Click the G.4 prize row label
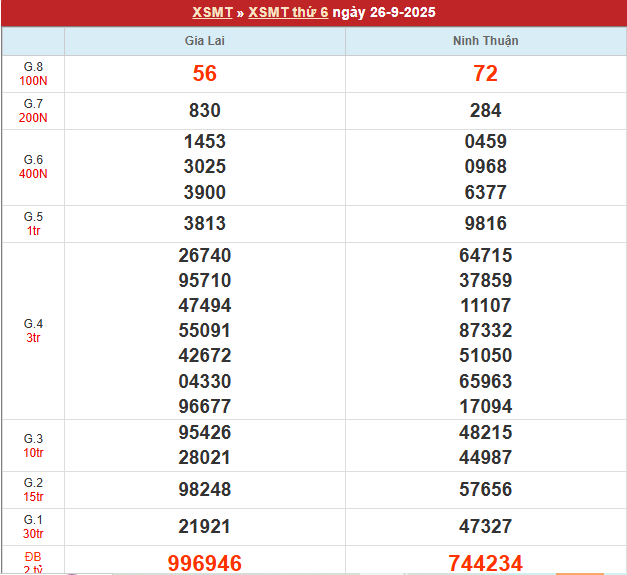Image resolution: width=627 pixels, height=575 pixels. [x=33, y=330]
